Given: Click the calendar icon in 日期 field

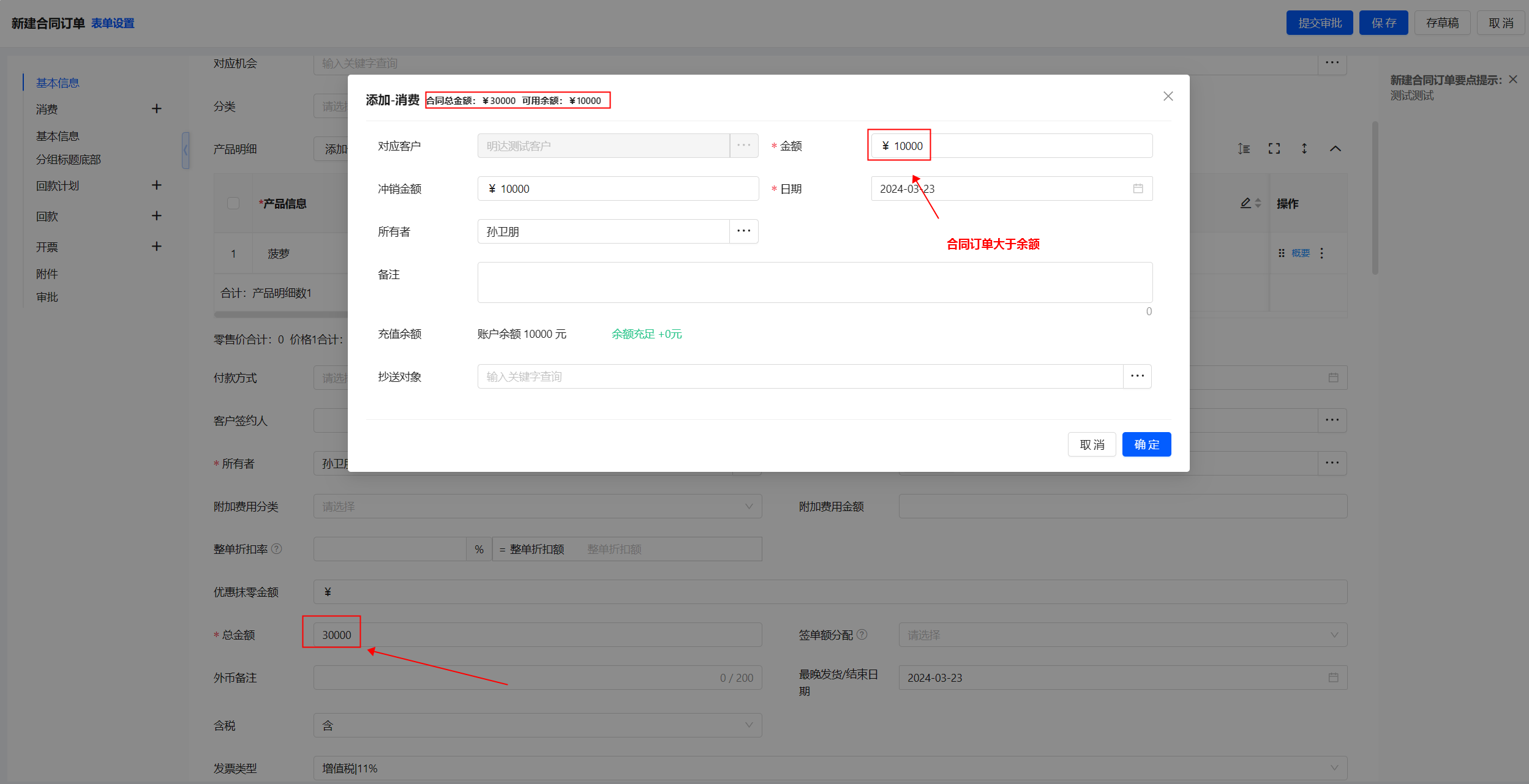Looking at the screenshot, I should click(x=1138, y=189).
